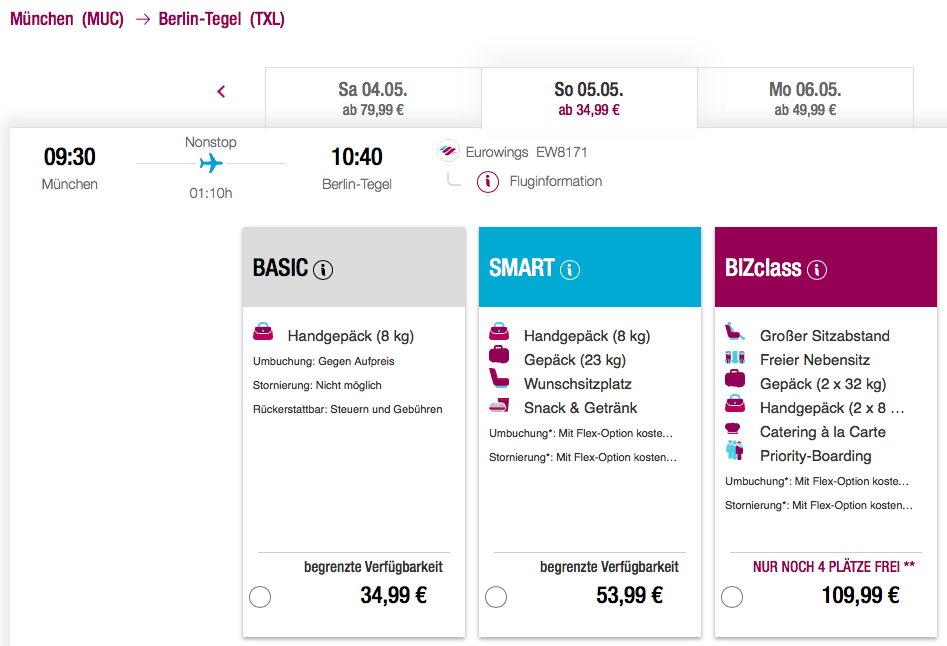Select the So 05.05. date tab
The height and width of the screenshot is (646, 947).
click(589, 98)
